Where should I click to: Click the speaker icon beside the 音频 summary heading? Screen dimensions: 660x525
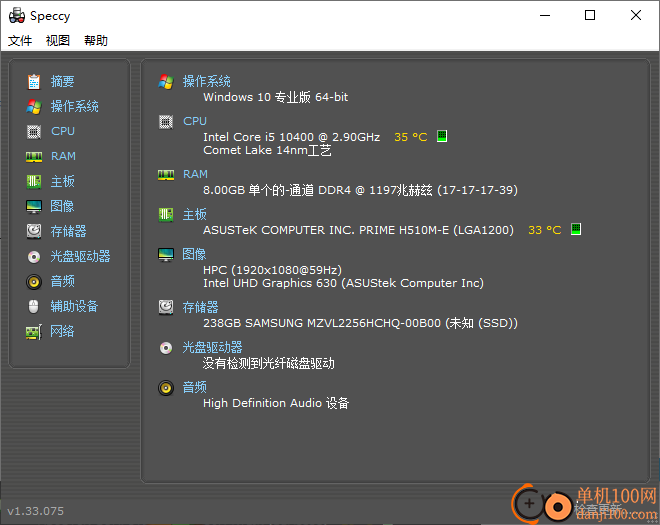(x=166, y=388)
